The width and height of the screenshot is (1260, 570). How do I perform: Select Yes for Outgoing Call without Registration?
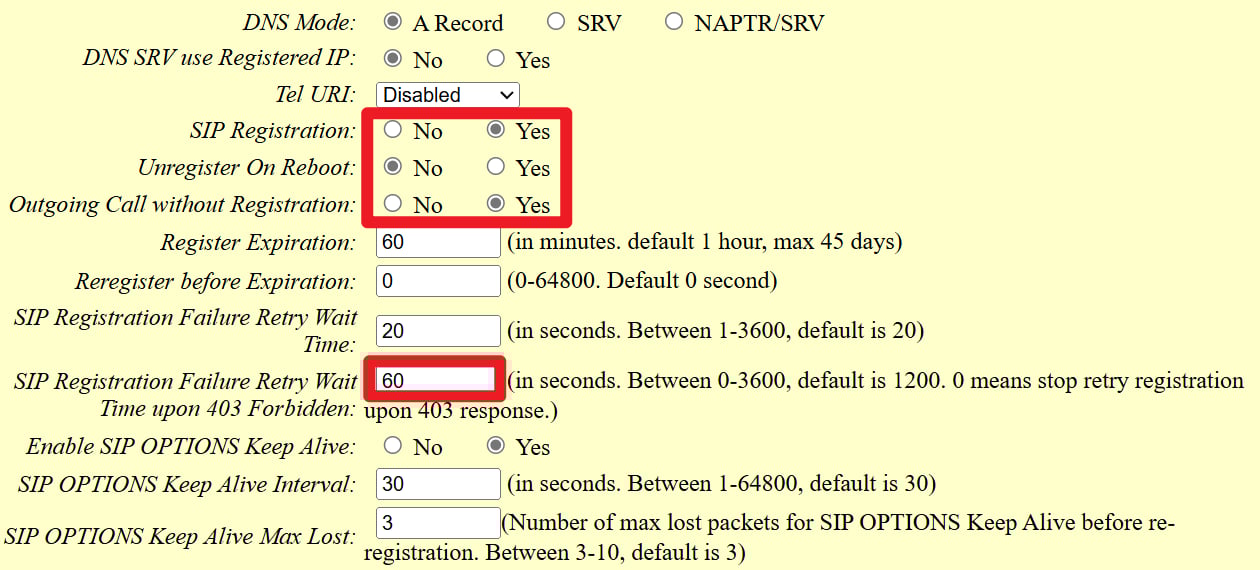pos(495,203)
